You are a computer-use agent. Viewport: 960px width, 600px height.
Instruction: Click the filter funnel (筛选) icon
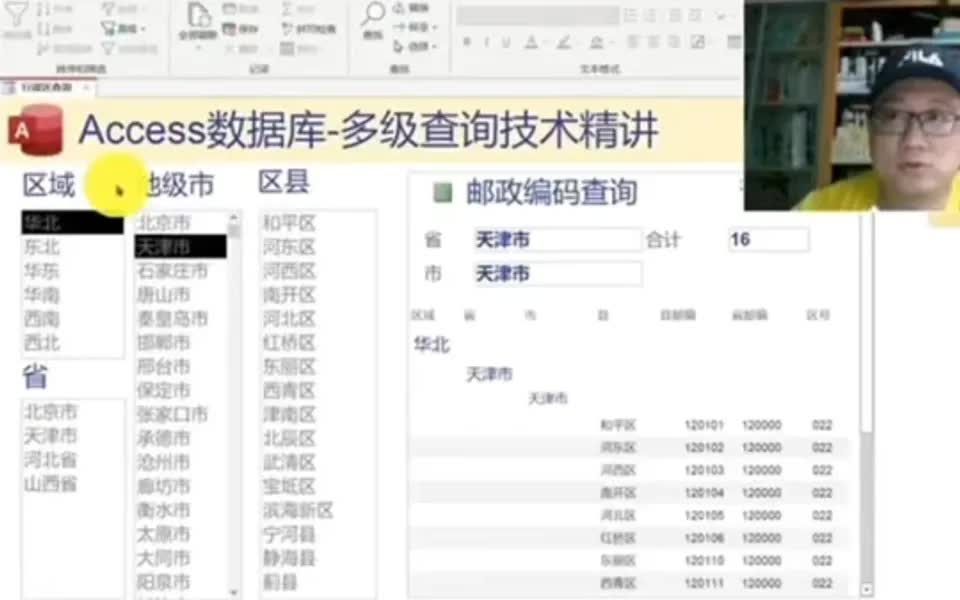[18, 12]
